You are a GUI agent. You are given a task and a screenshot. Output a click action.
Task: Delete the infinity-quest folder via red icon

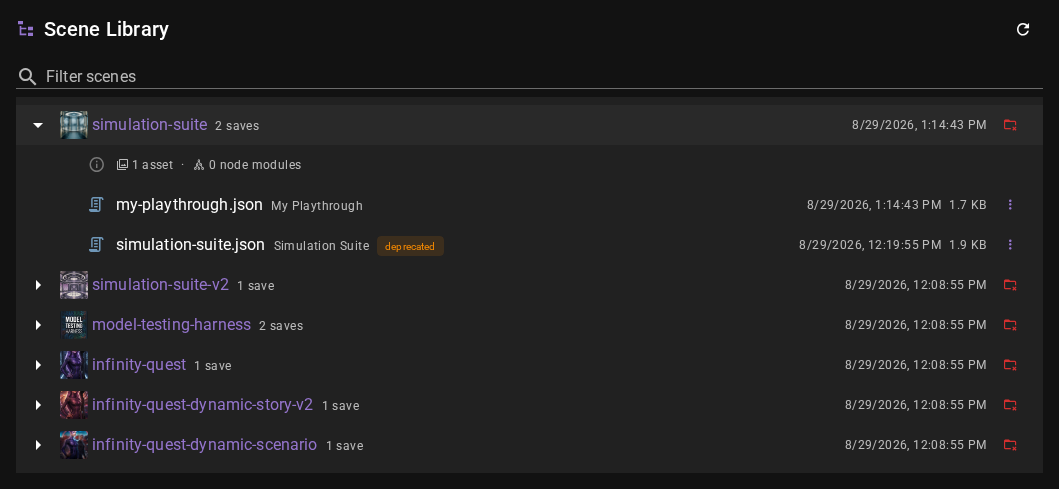pos(1010,365)
